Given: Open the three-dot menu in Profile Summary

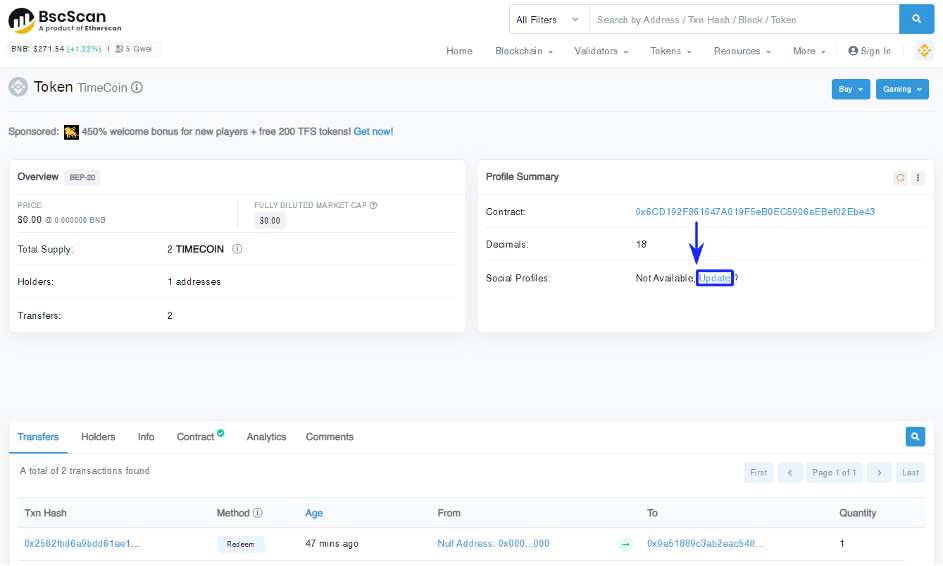Looking at the screenshot, I should tap(918, 177).
